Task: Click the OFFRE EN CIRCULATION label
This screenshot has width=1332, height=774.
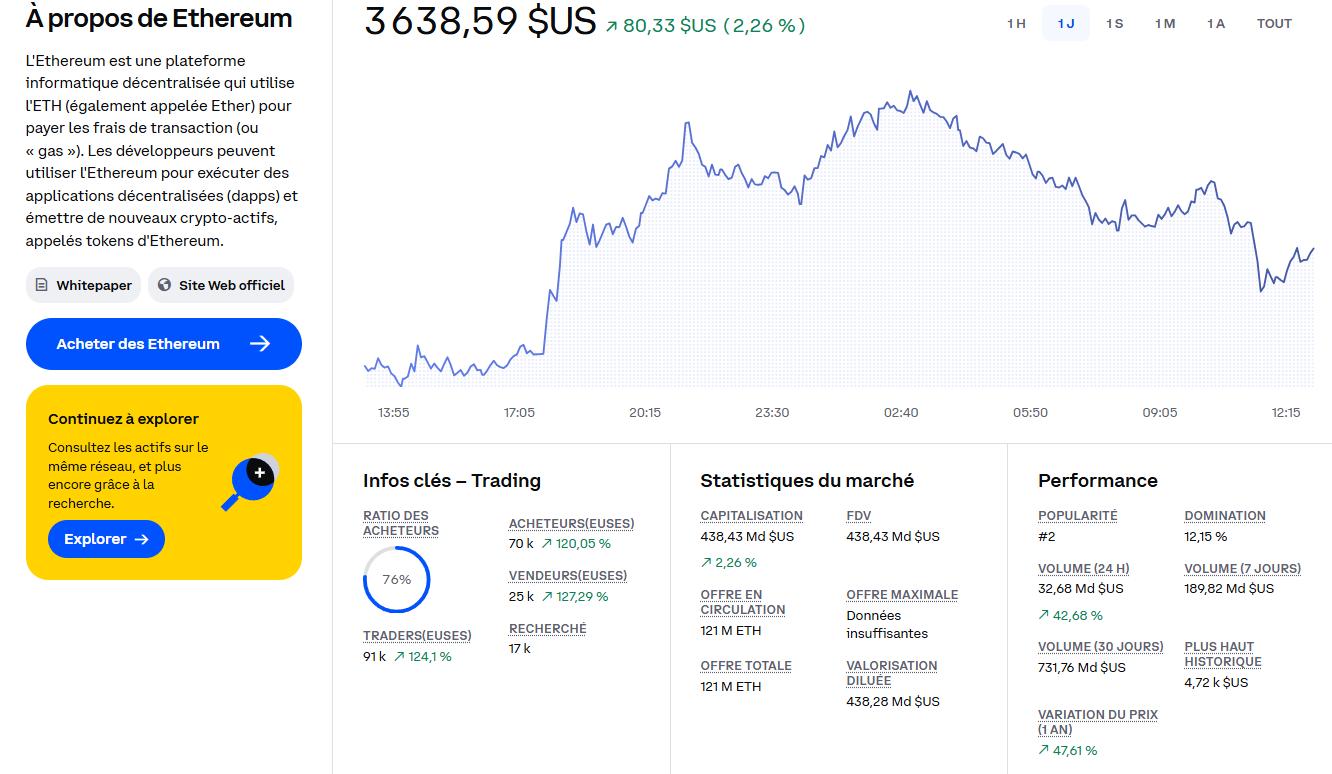Action: click(743, 602)
